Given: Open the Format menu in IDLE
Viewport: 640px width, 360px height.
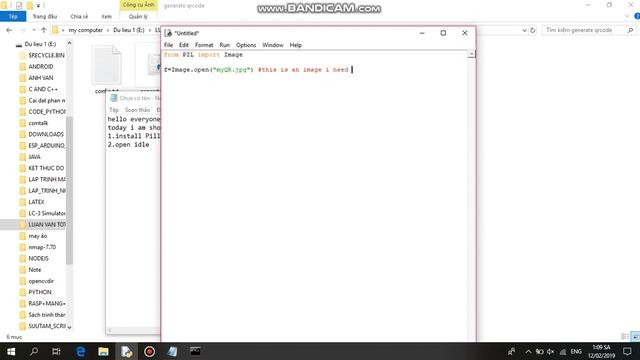Looking at the screenshot, I should (x=204, y=45).
